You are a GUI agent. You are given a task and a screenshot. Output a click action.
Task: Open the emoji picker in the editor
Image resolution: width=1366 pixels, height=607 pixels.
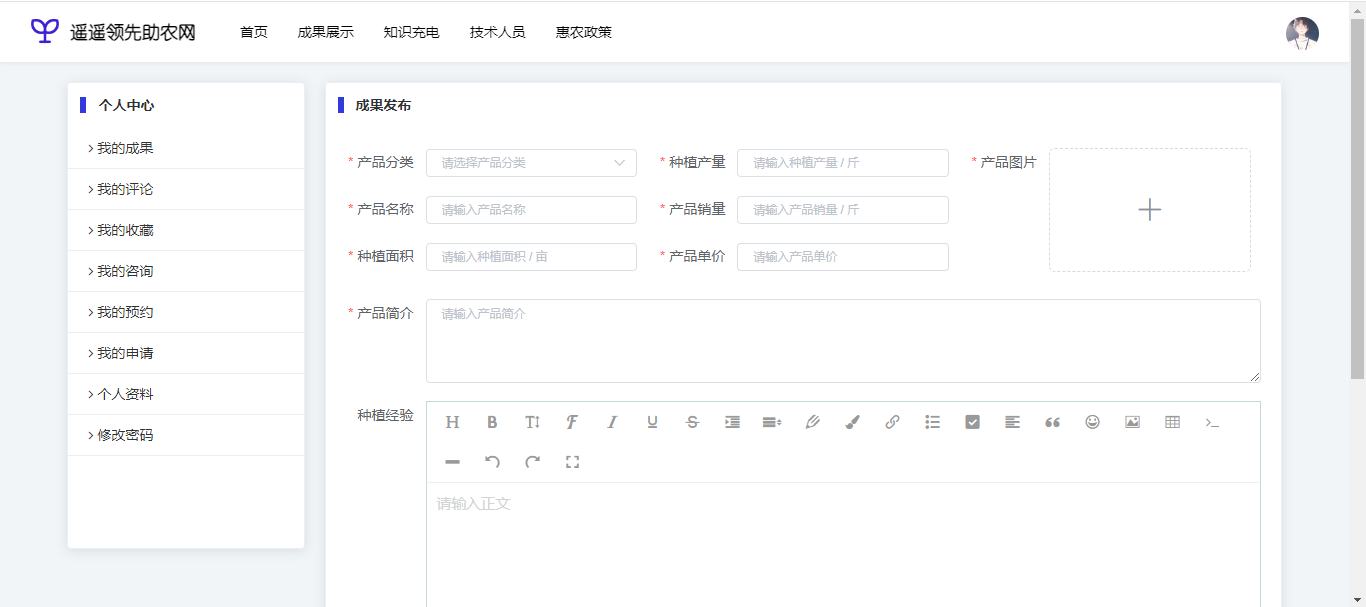coord(1092,422)
